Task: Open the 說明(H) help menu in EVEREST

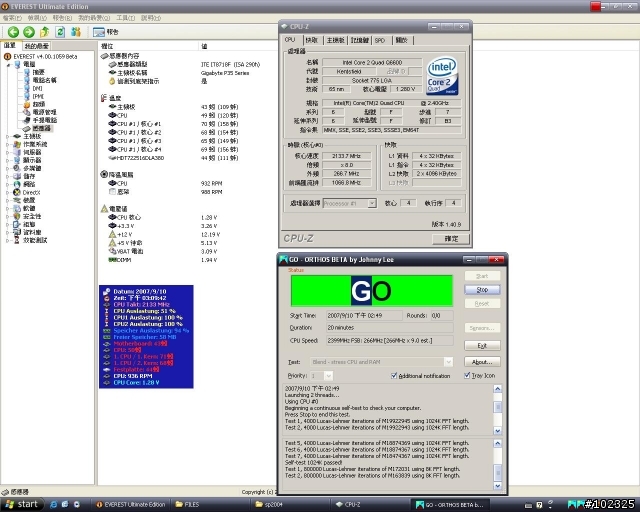Action: (151, 18)
